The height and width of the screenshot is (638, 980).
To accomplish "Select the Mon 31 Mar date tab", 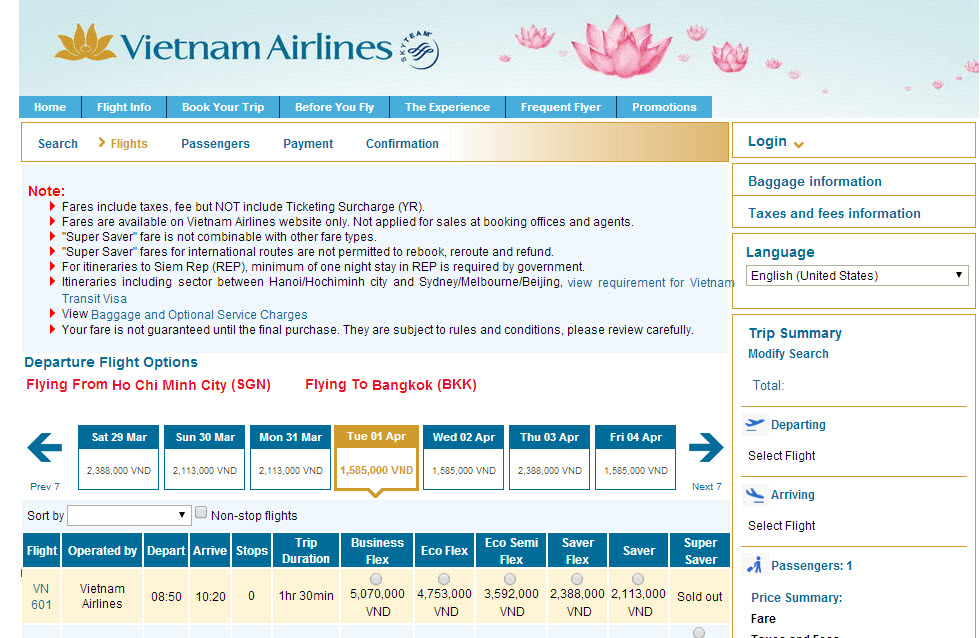I will 291,457.
